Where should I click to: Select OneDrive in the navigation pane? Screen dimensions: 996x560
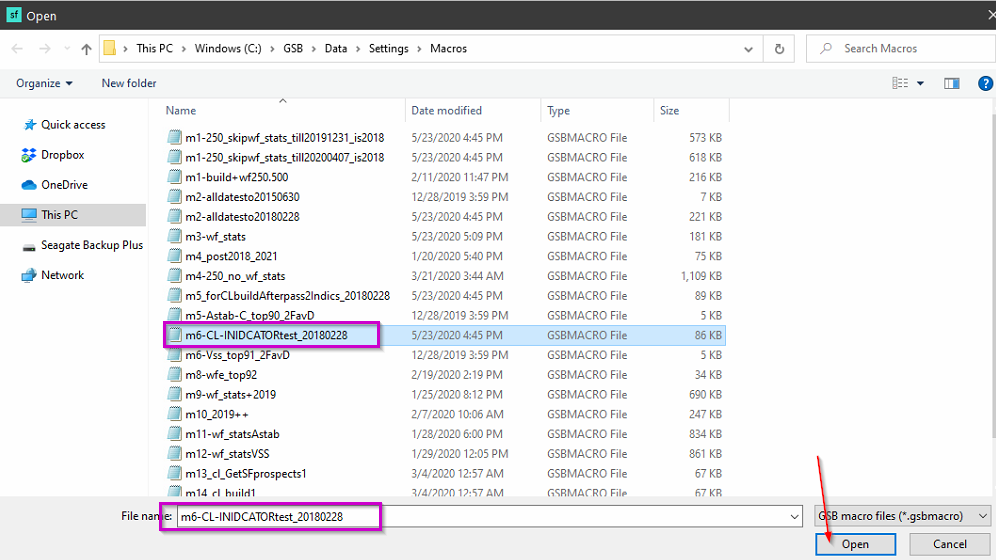point(64,185)
